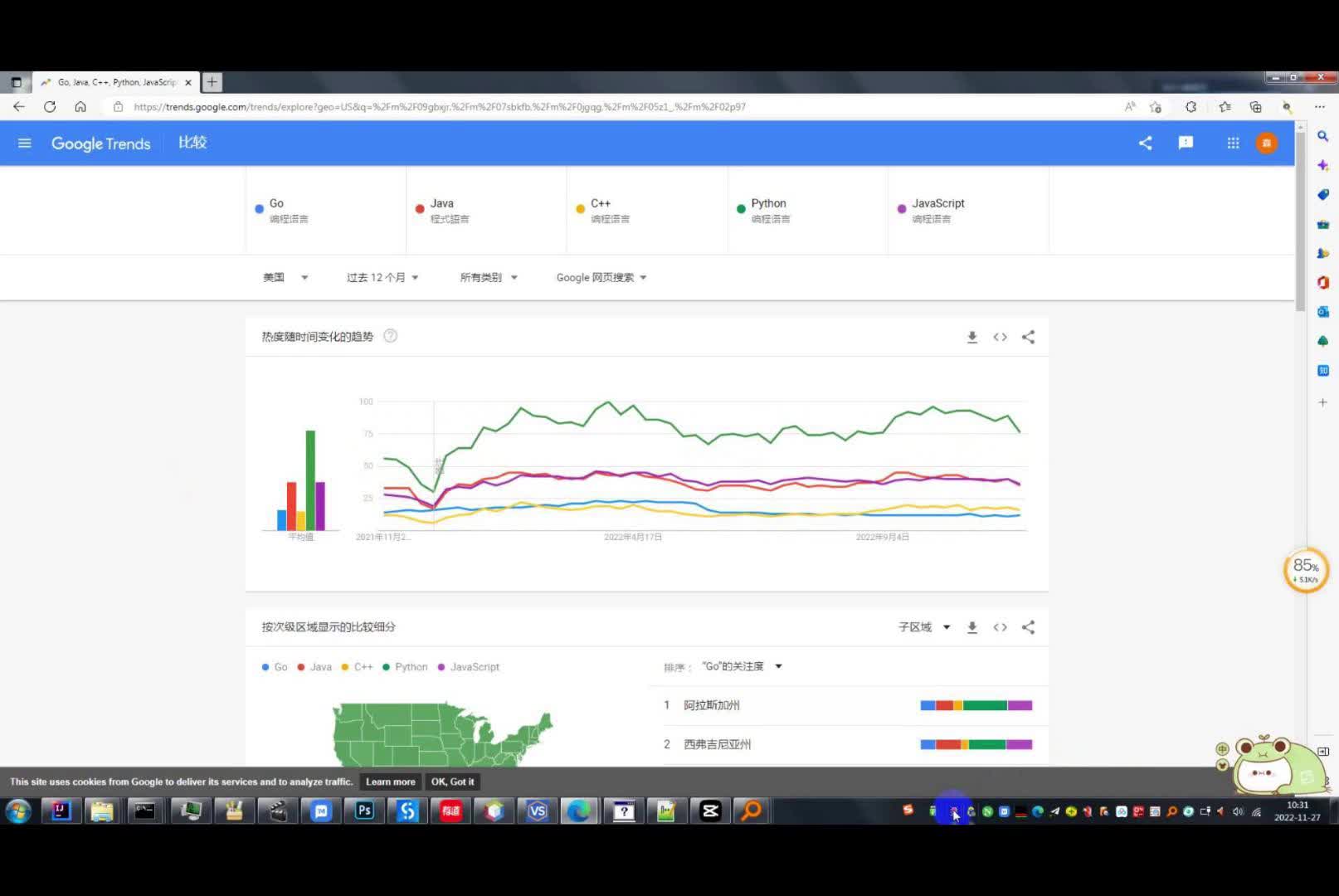The width and height of the screenshot is (1339, 896).
Task: Open the Google apps grid icon
Action: (1233, 144)
